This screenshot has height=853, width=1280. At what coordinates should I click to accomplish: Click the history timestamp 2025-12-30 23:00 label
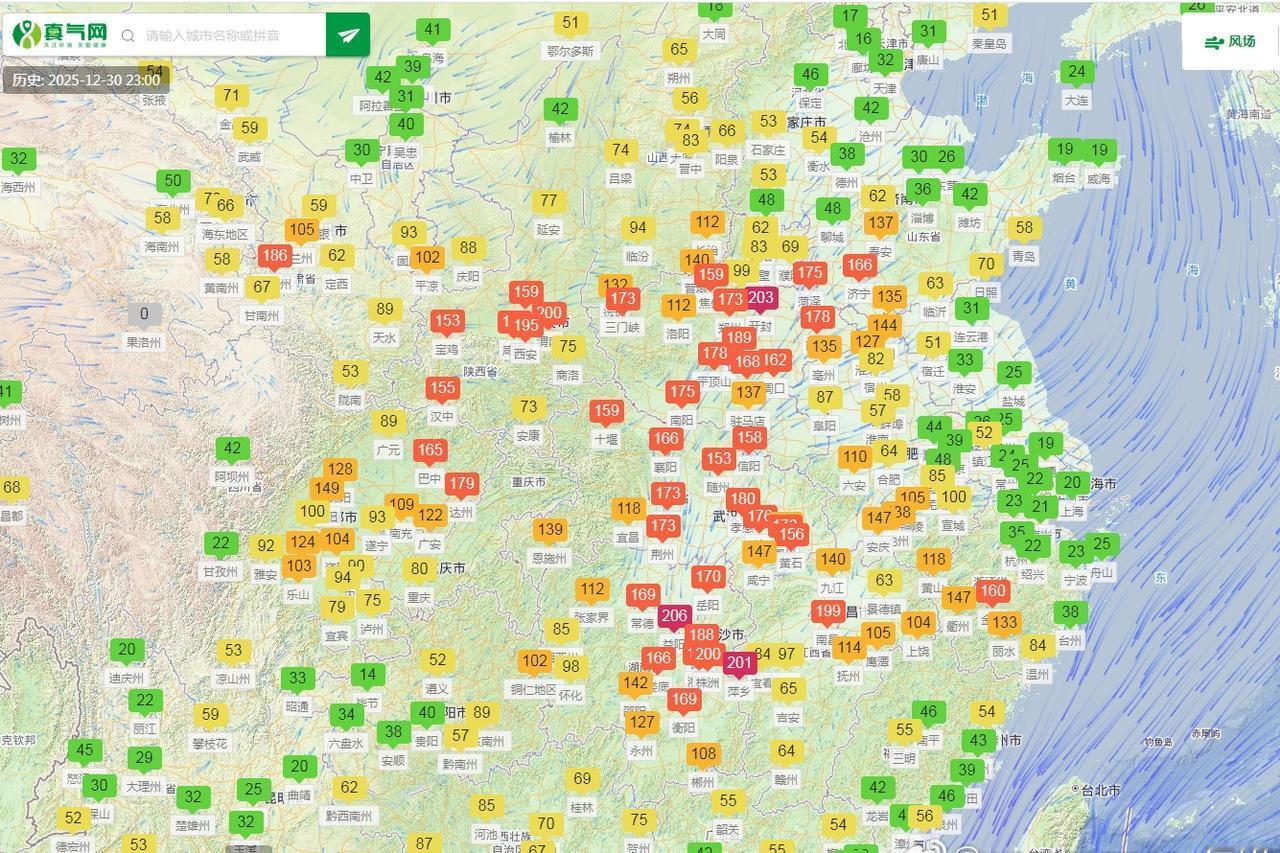(86, 80)
